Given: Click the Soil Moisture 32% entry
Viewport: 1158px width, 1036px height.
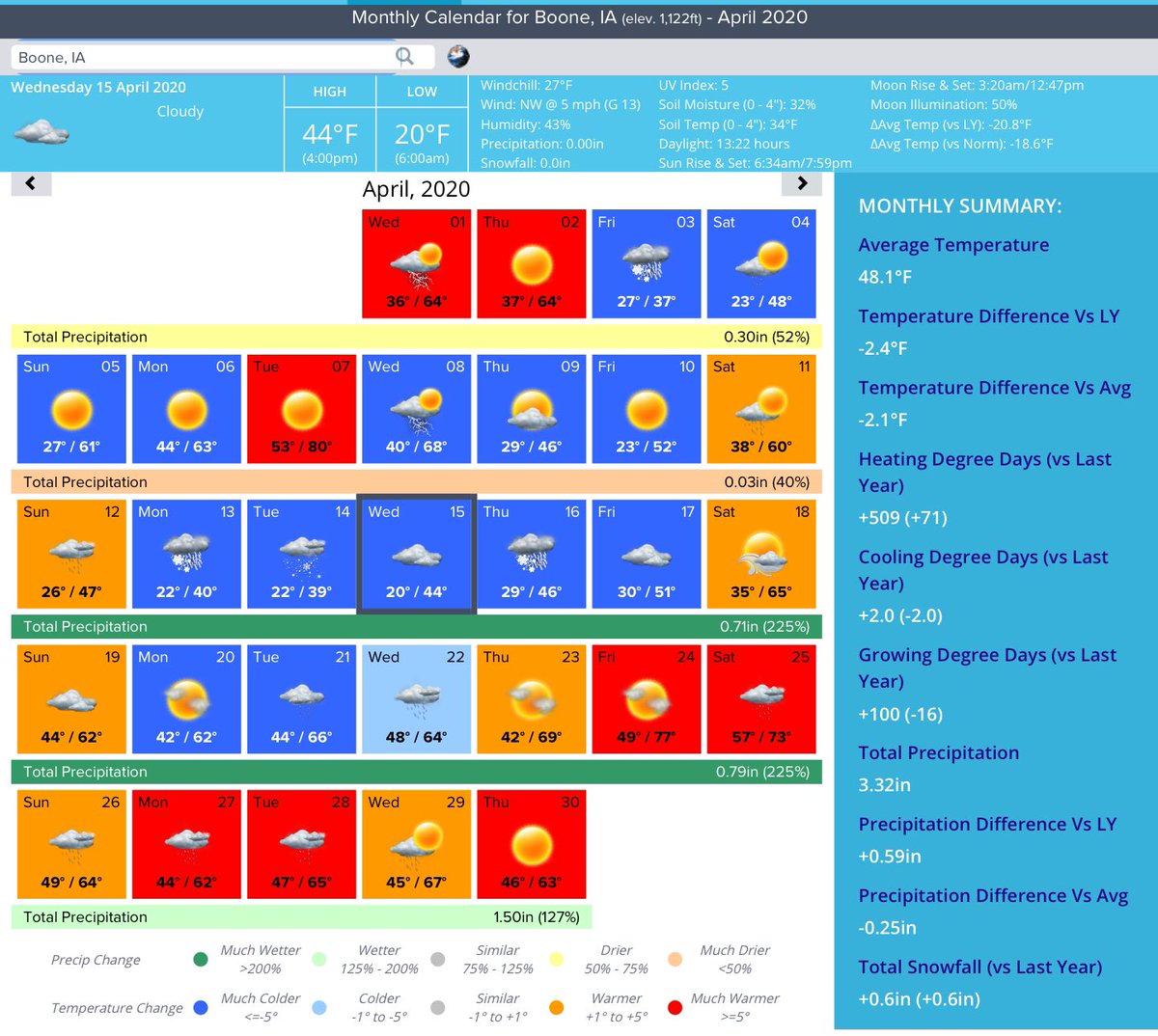Looking at the screenshot, I should click(x=737, y=104).
